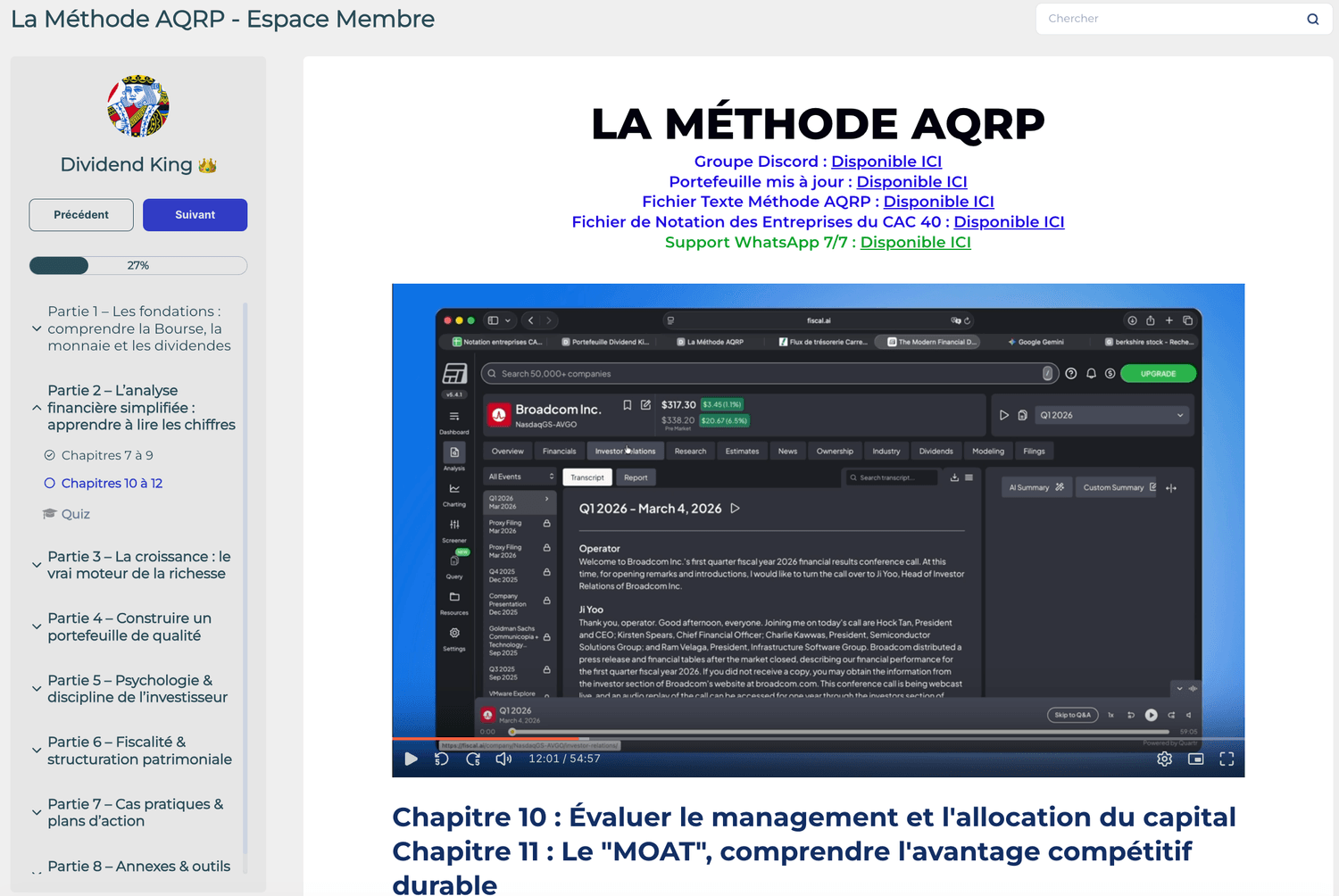Click the 12:01 / 54:57 video time display

564,759
